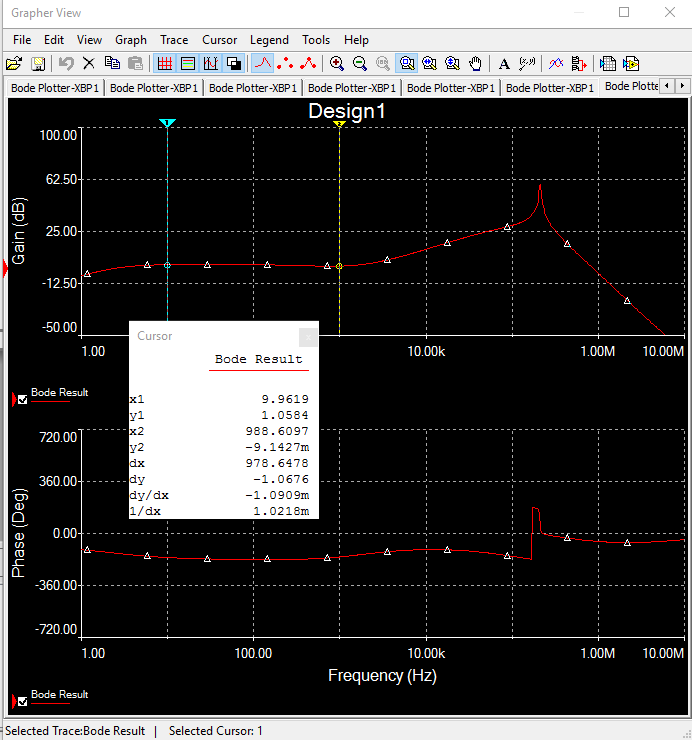Click the Gain (dB) axis label

pos(19,231)
